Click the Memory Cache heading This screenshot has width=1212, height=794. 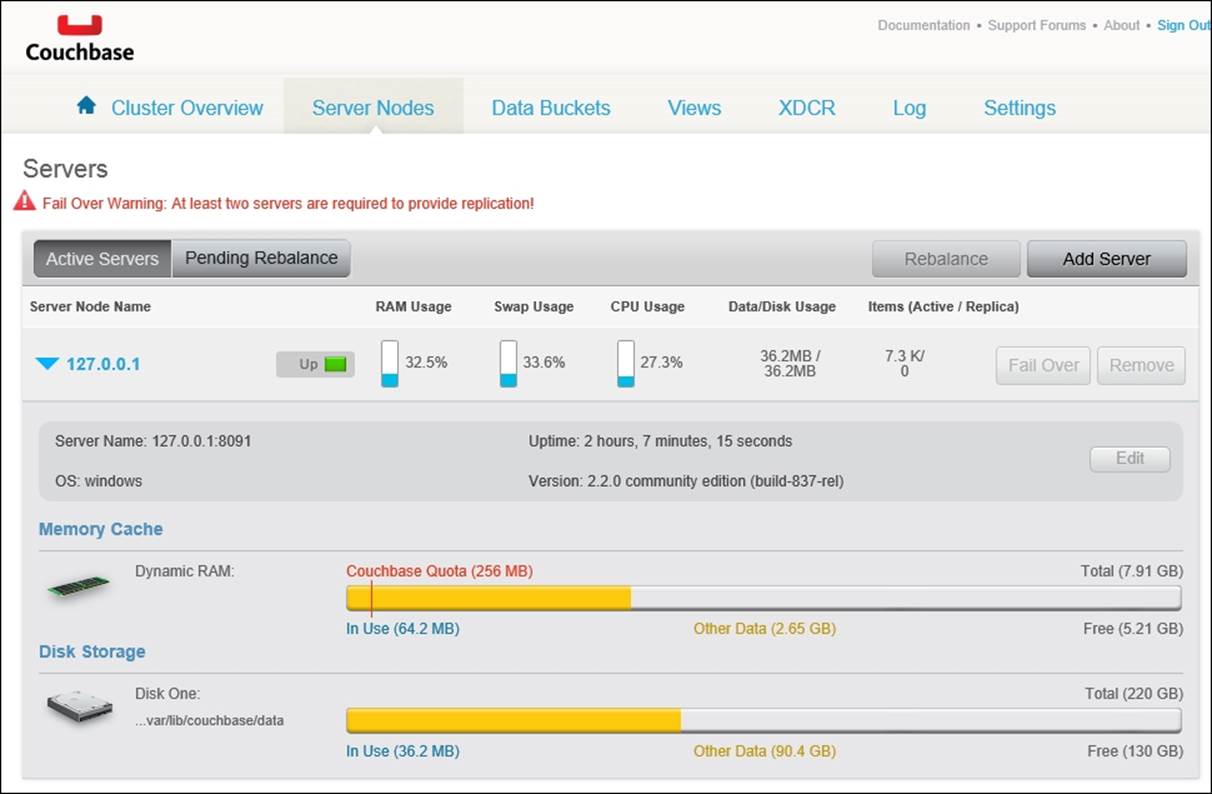coord(101,529)
